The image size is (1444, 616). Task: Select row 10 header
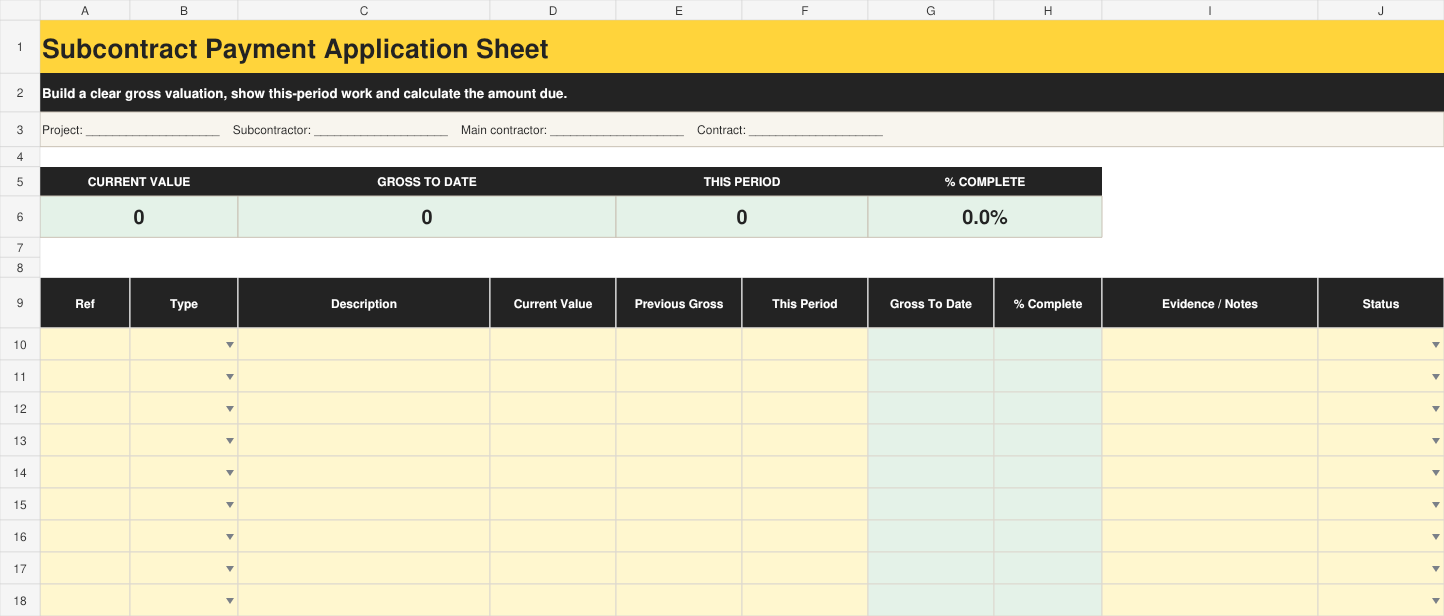pos(20,344)
